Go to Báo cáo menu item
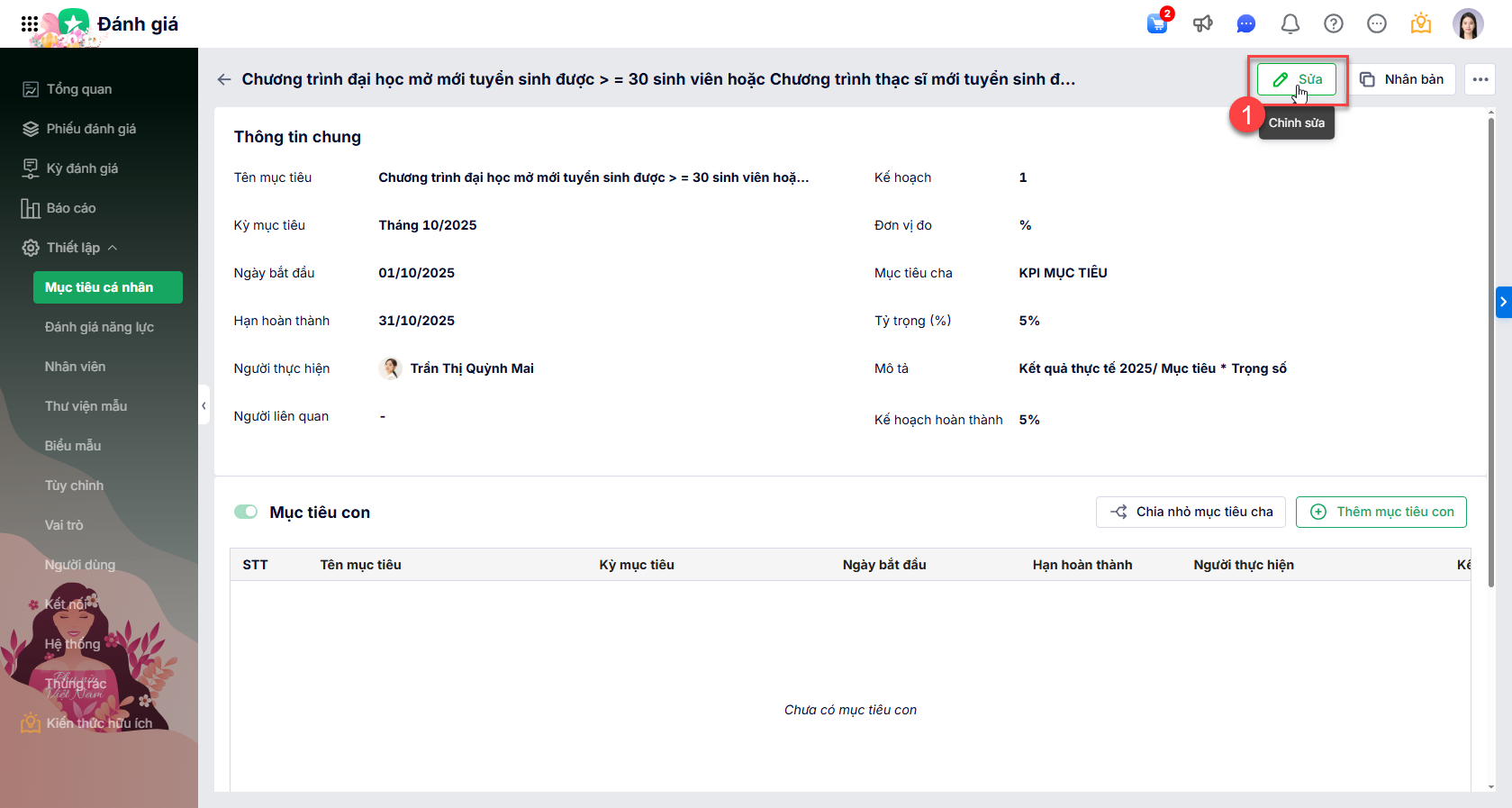 [71, 208]
